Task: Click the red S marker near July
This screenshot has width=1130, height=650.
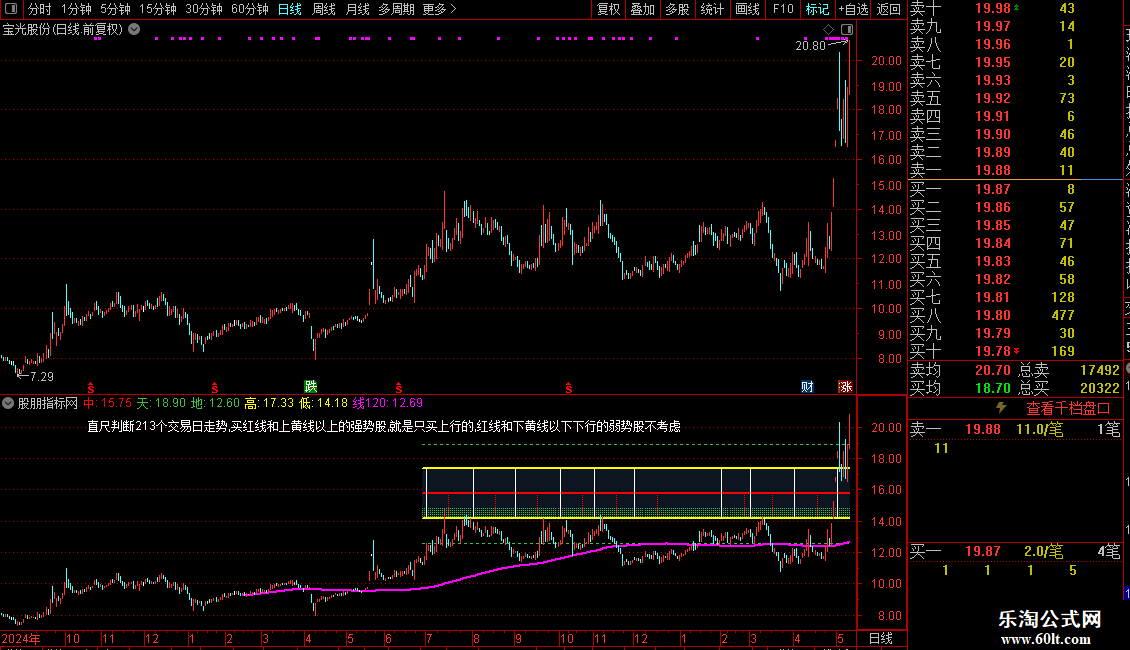Action: tap(399, 388)
